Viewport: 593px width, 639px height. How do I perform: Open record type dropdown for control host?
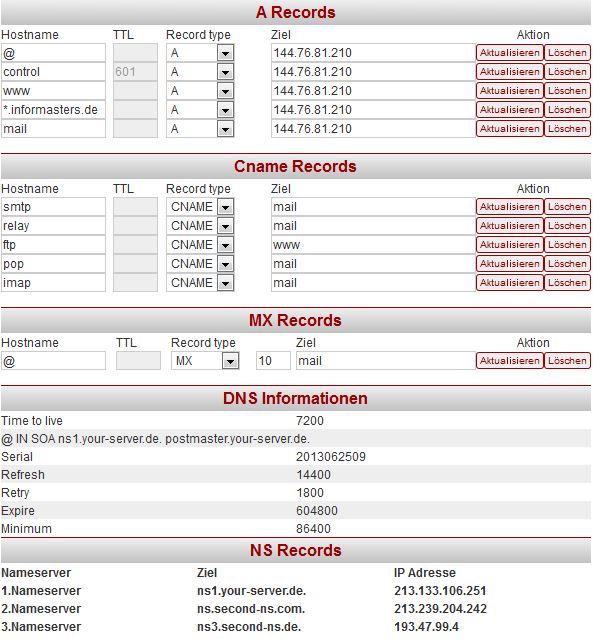[200, 72]
